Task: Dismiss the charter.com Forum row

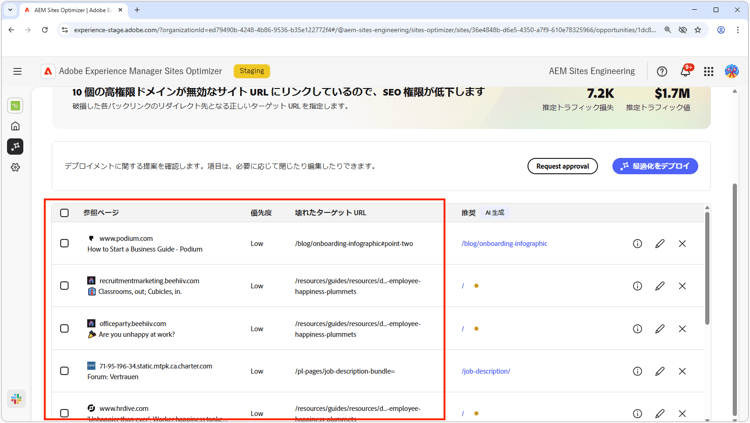Action: [683, 371]
